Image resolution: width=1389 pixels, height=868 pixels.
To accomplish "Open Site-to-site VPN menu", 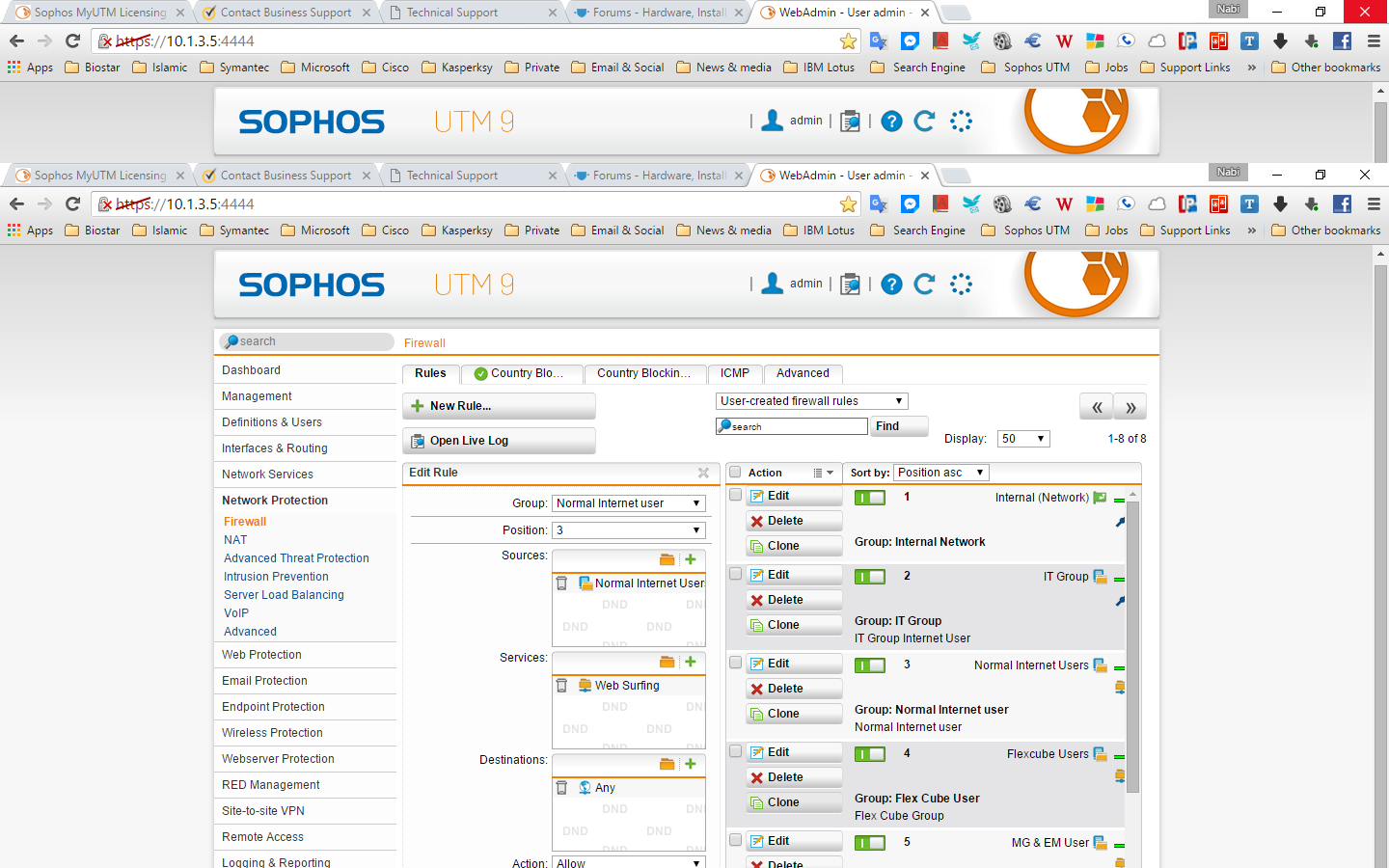I will [x=305, y=811].
